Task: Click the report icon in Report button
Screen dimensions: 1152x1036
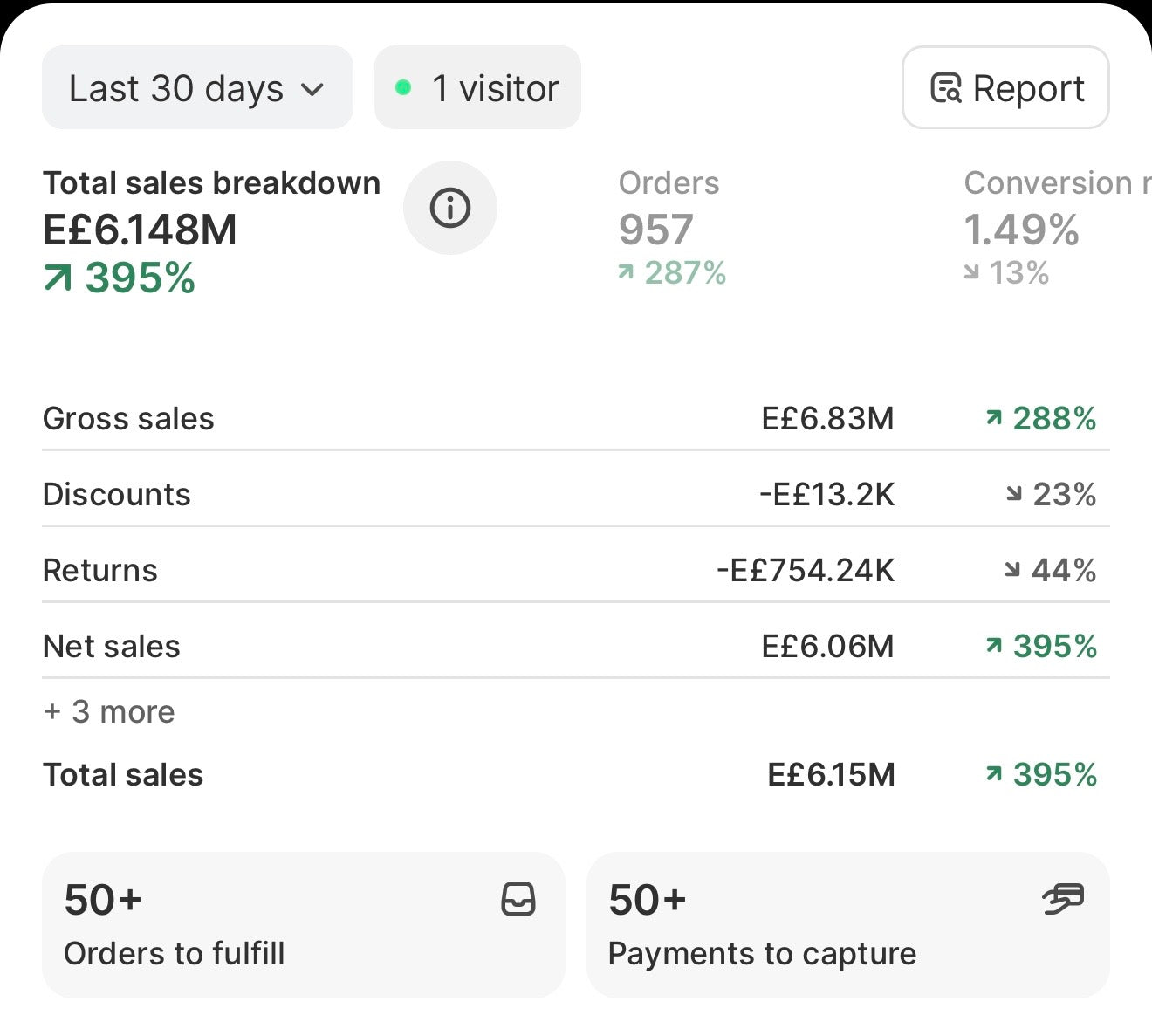Action: pos(946,88)
